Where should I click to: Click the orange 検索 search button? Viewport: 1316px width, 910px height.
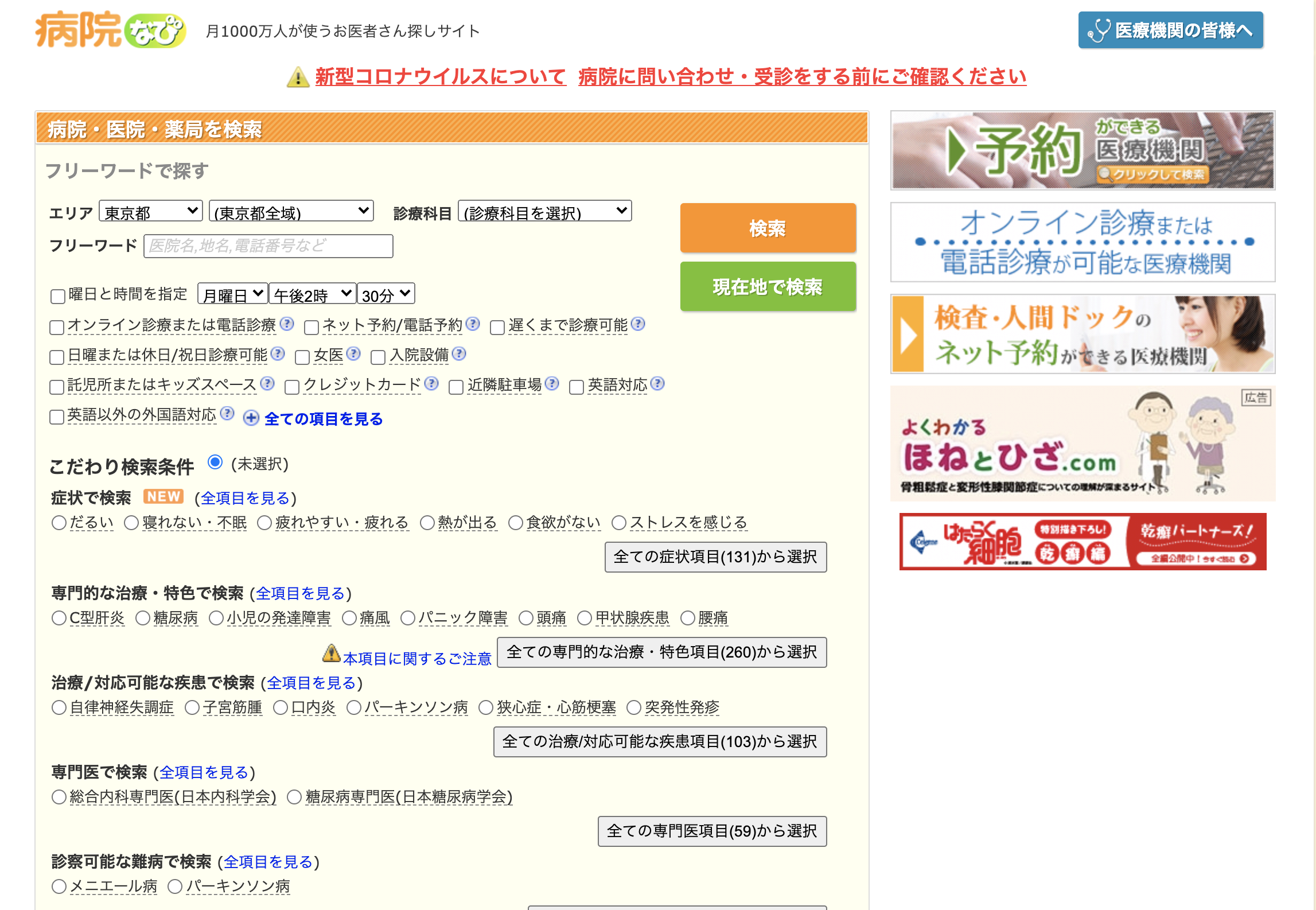point(767,228)
